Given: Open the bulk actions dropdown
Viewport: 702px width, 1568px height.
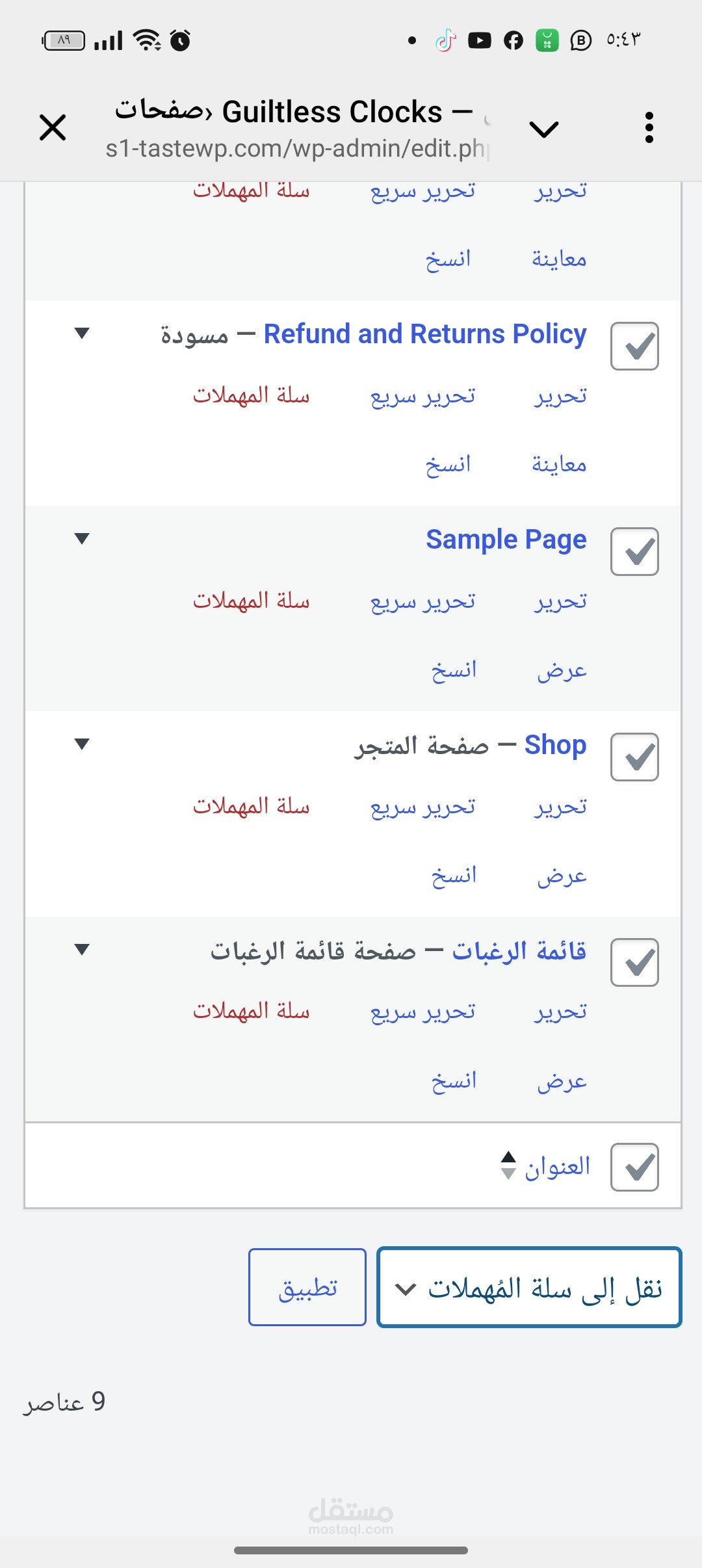Looking at the screenshot, I should click(x=529, y=1287).
